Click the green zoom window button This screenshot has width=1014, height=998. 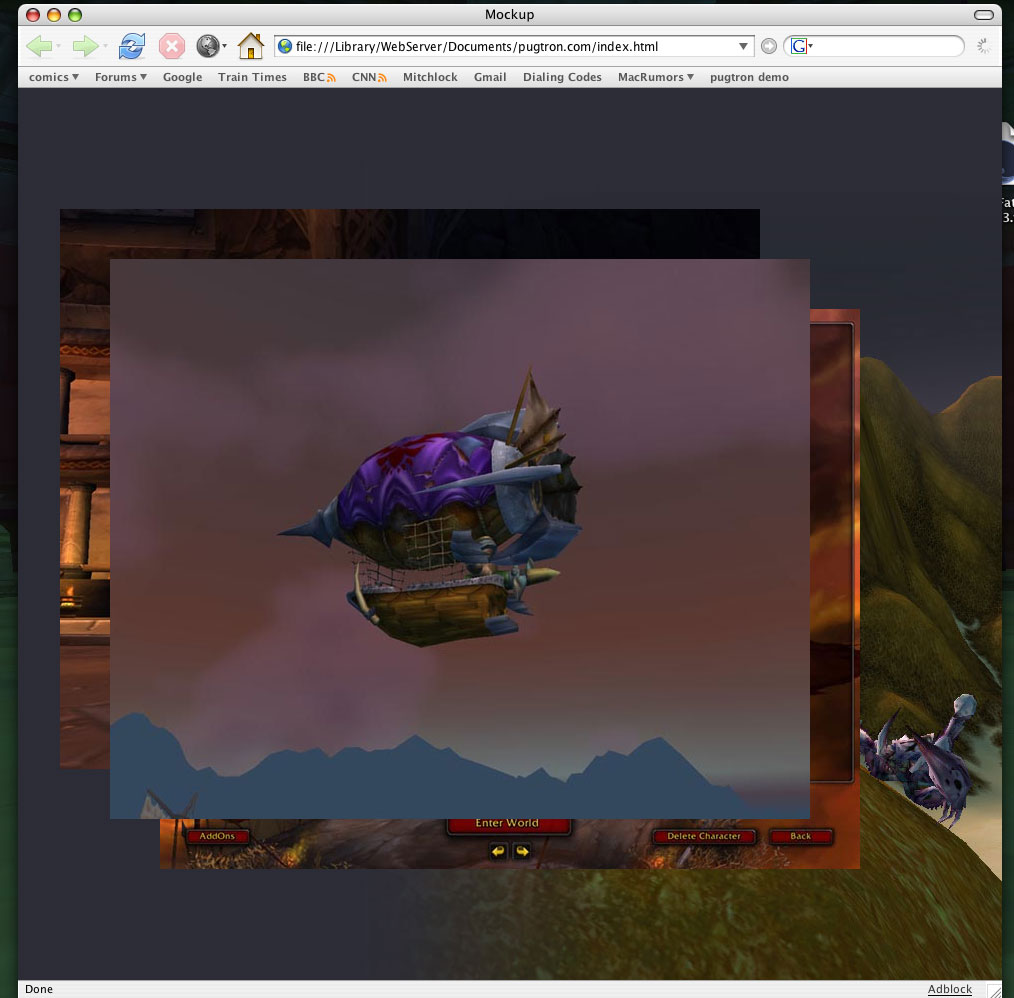75,15
